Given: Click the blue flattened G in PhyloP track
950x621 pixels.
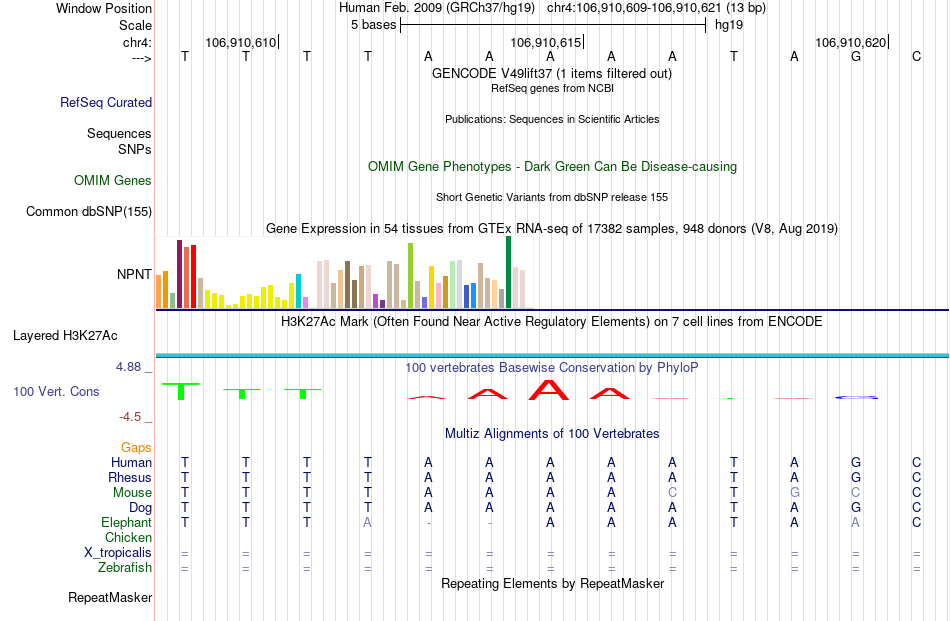Looking at the screenshot, I should point(856,397).
